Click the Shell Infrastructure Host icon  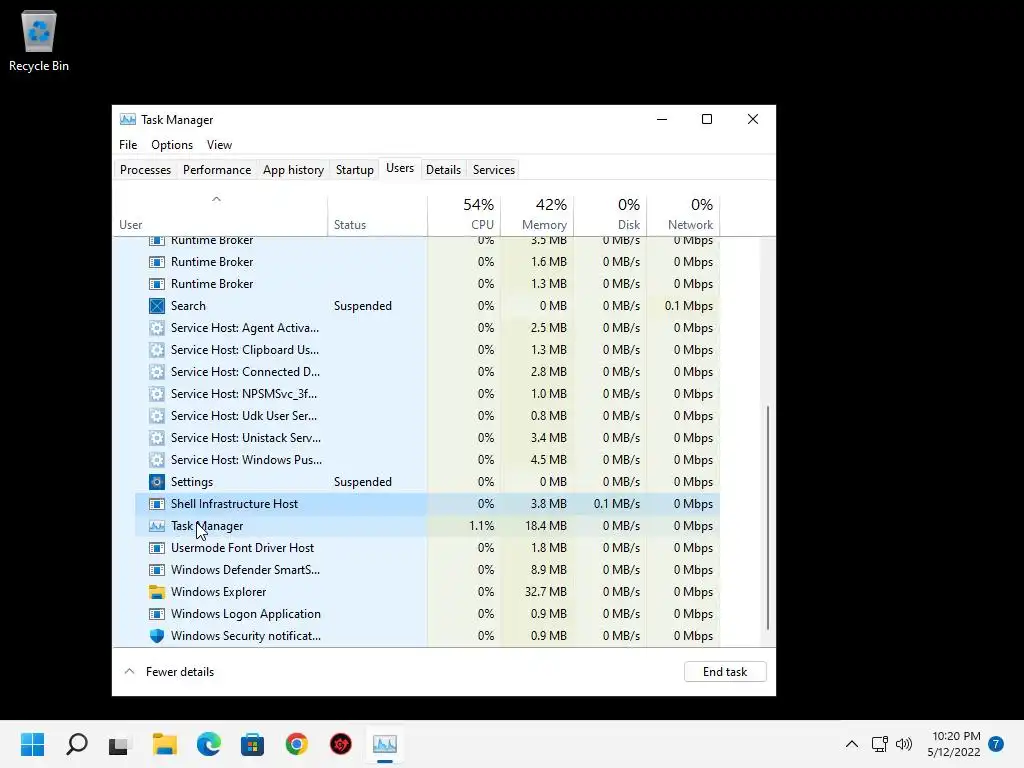[157, 504]
